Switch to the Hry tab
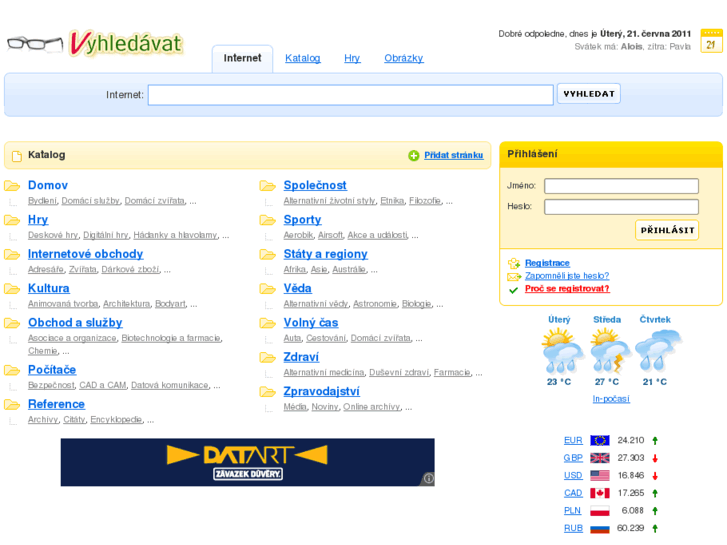Viewport: 727px width, 545px height. click(x=352, y=58)
